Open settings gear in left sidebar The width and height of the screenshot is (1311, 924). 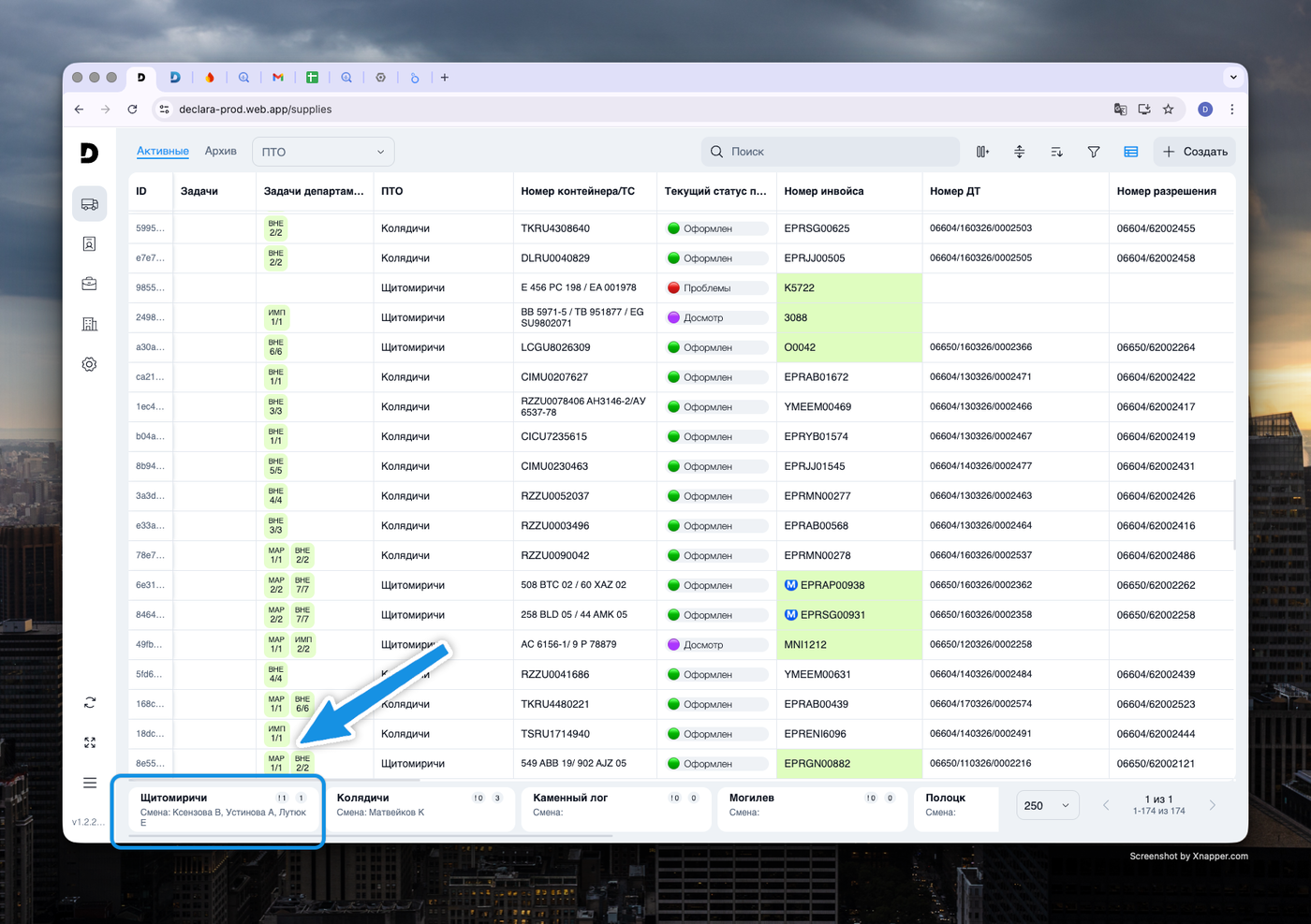pyautogui.click(x=90, y=364)
